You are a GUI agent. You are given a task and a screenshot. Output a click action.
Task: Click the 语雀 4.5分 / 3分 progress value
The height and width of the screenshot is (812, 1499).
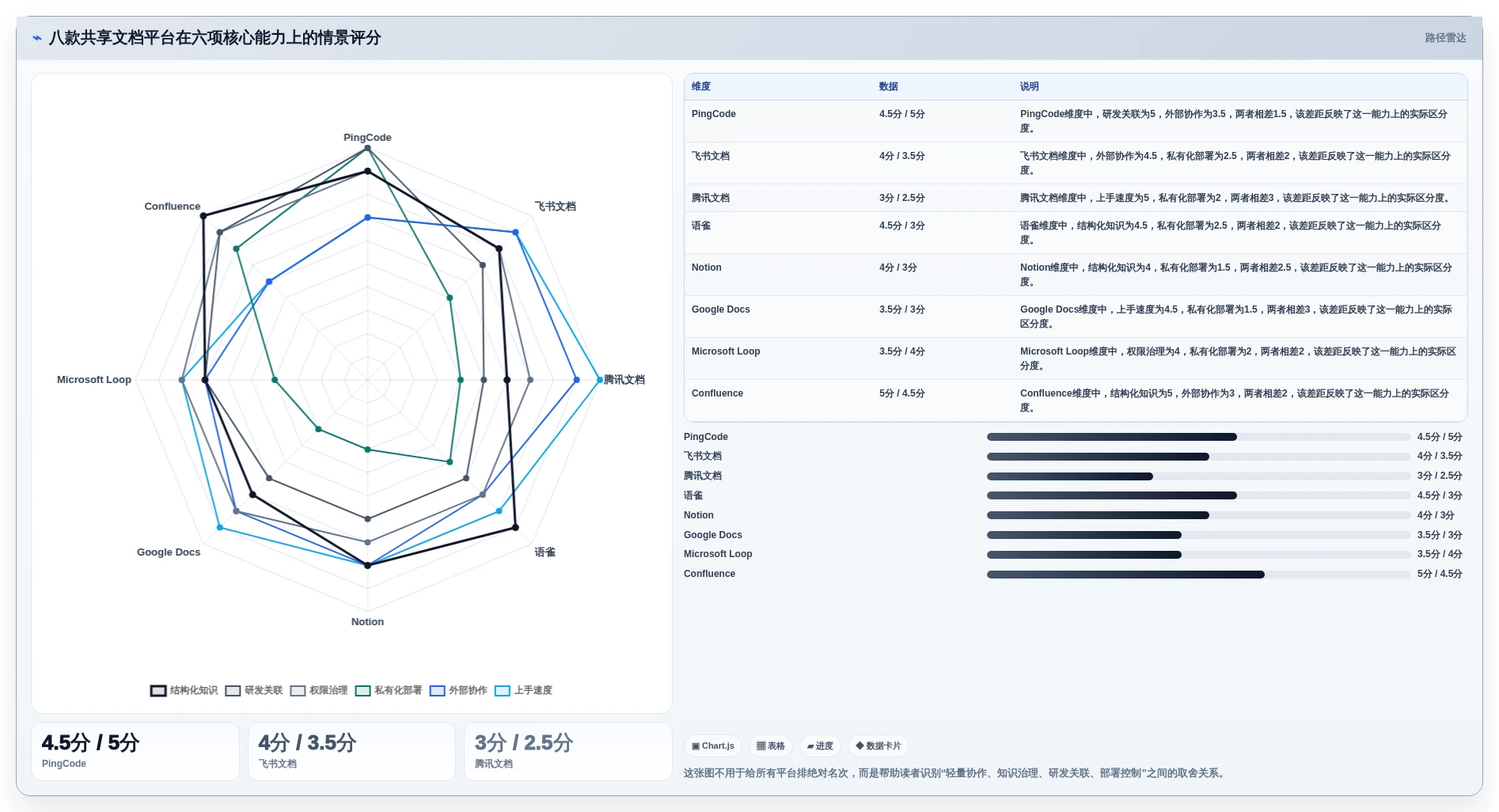click(x=1439, y=495)
